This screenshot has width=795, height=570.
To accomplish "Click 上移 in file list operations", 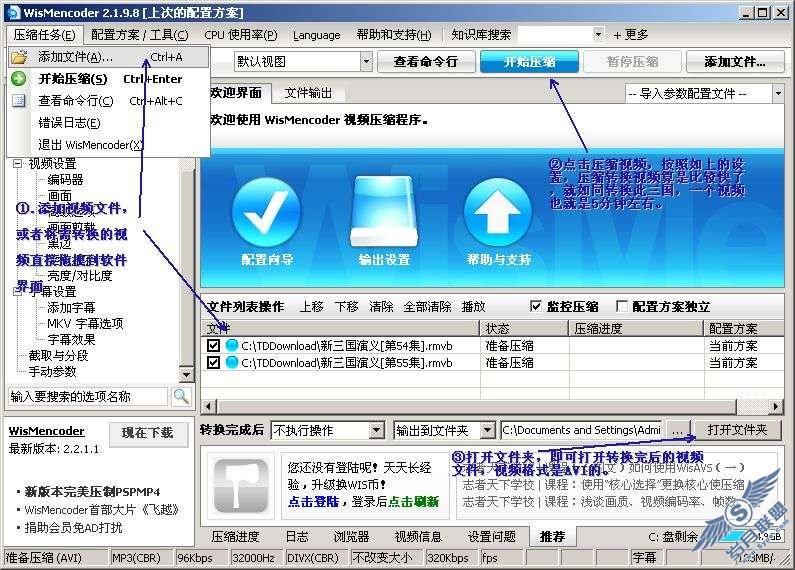I will point(311,306).
